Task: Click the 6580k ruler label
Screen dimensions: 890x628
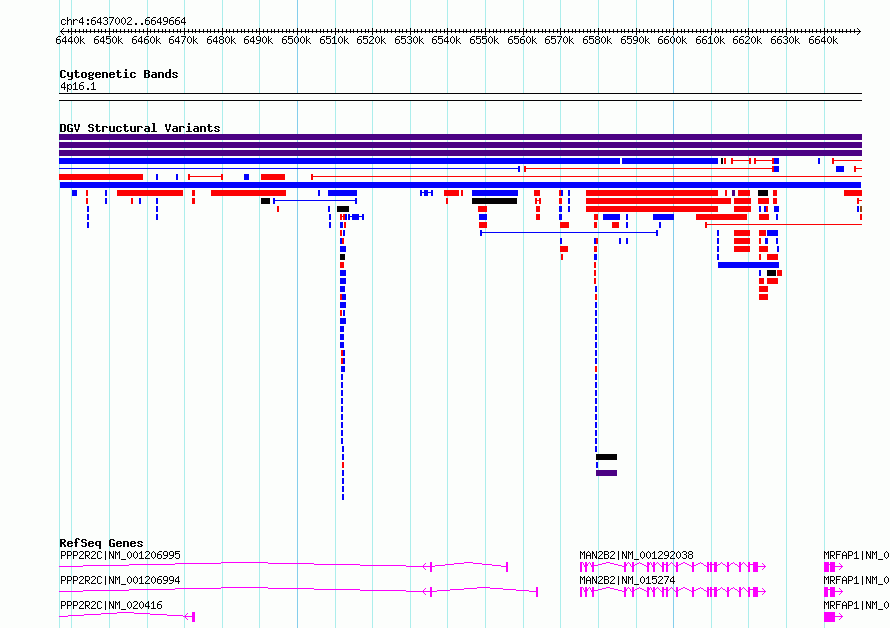Action: [x=597, y=40]
